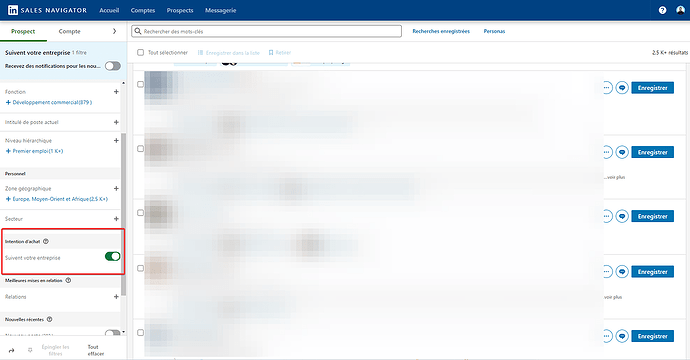Check the Tout sélectionner checkbox
Screen dimensions: 690x360
(140, 52)
